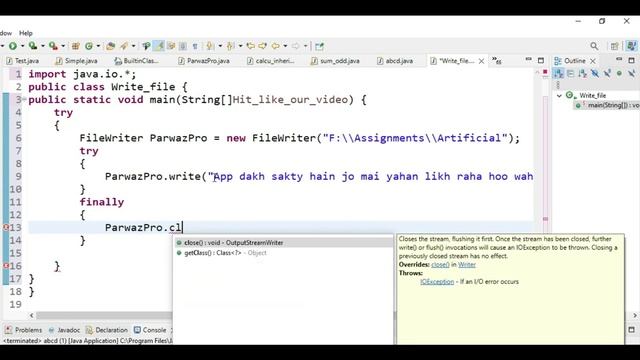
Task: Click the horizontal scrollbar left arrow
Action: [x=32, y=316]
